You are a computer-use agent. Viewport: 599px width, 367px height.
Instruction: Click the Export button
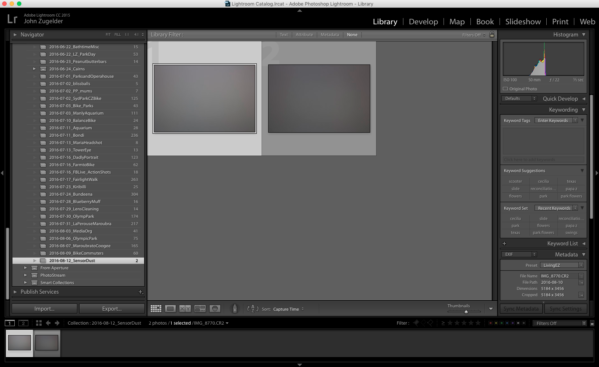click(112, 309)
